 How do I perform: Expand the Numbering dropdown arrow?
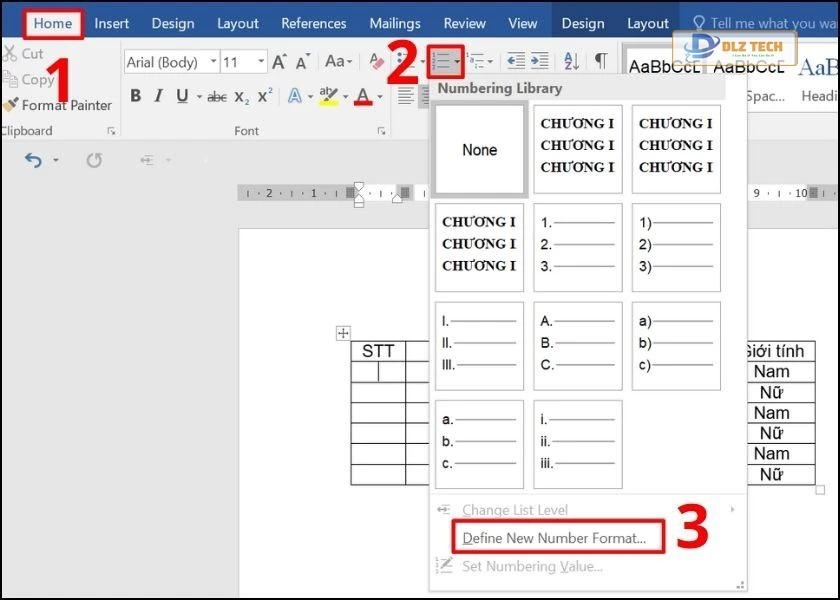[458, 62]
